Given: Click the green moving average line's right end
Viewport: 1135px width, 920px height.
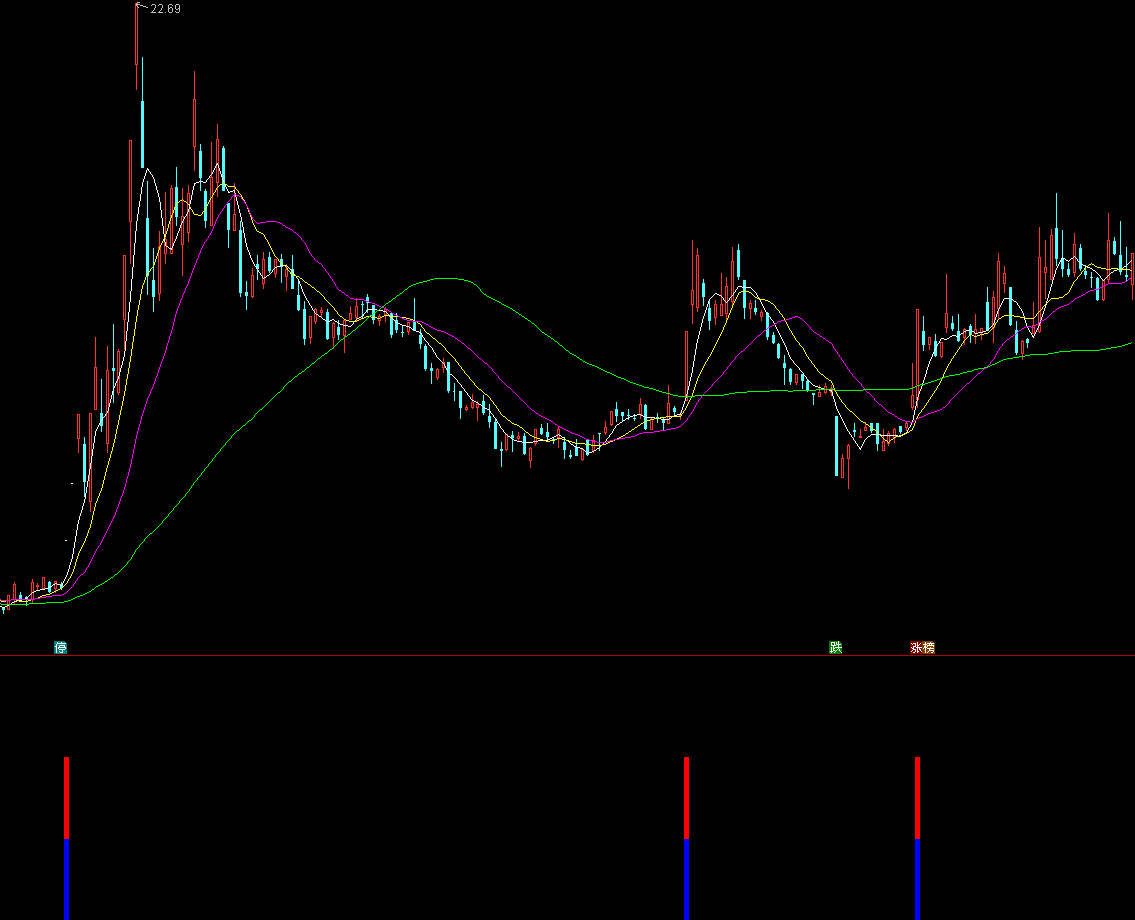Looking at the screenshot, I should (1130, 343).
